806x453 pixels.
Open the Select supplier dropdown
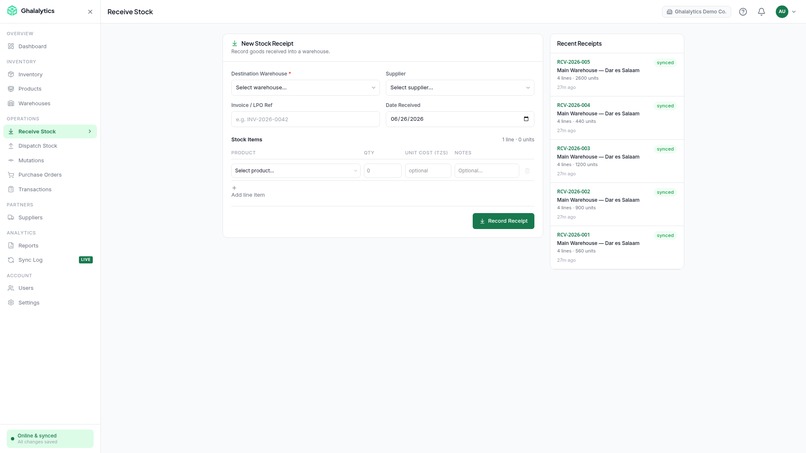click(460, 87)
